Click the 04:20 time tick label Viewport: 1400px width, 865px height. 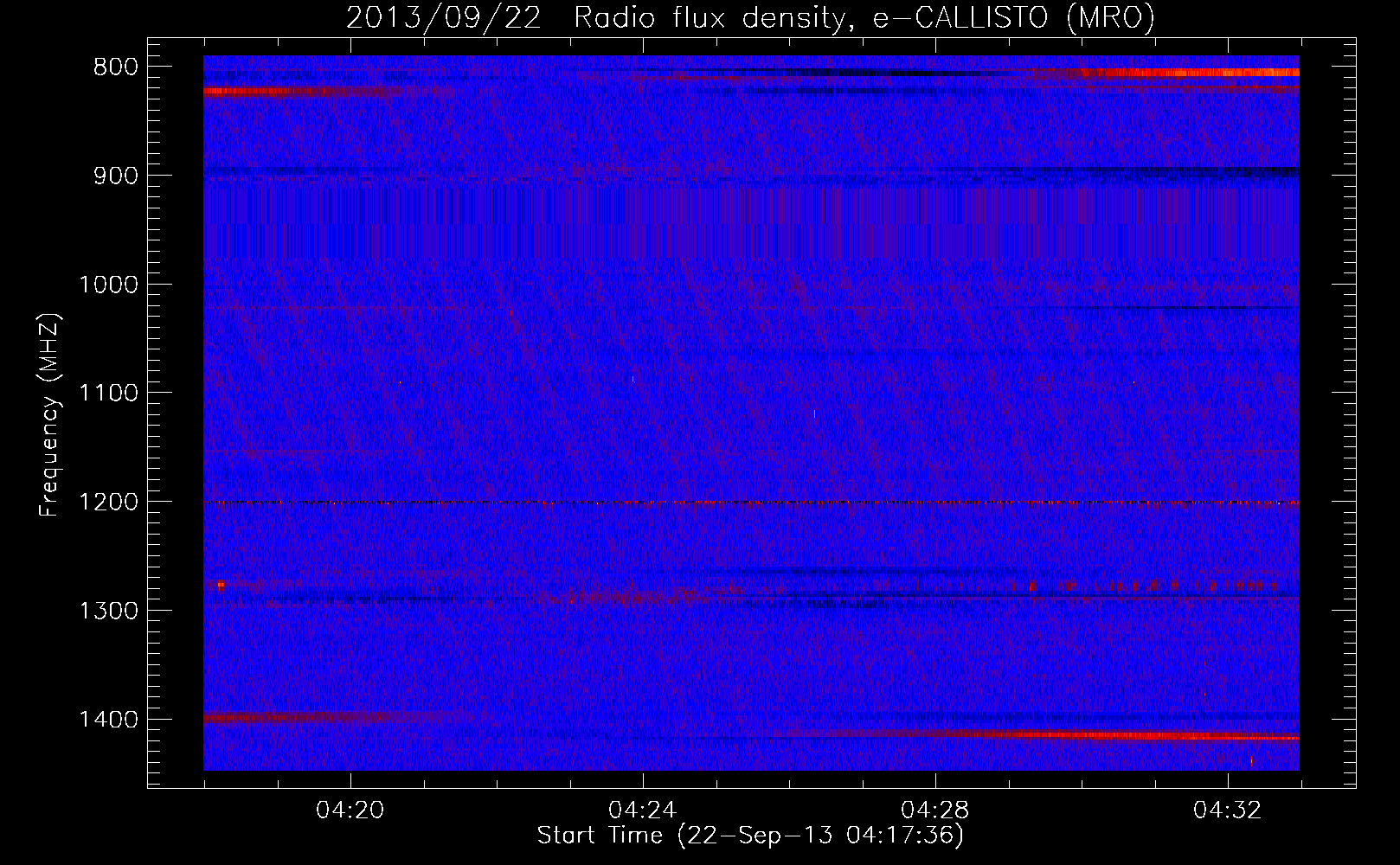pyautogui.click(x=350, y=811)
